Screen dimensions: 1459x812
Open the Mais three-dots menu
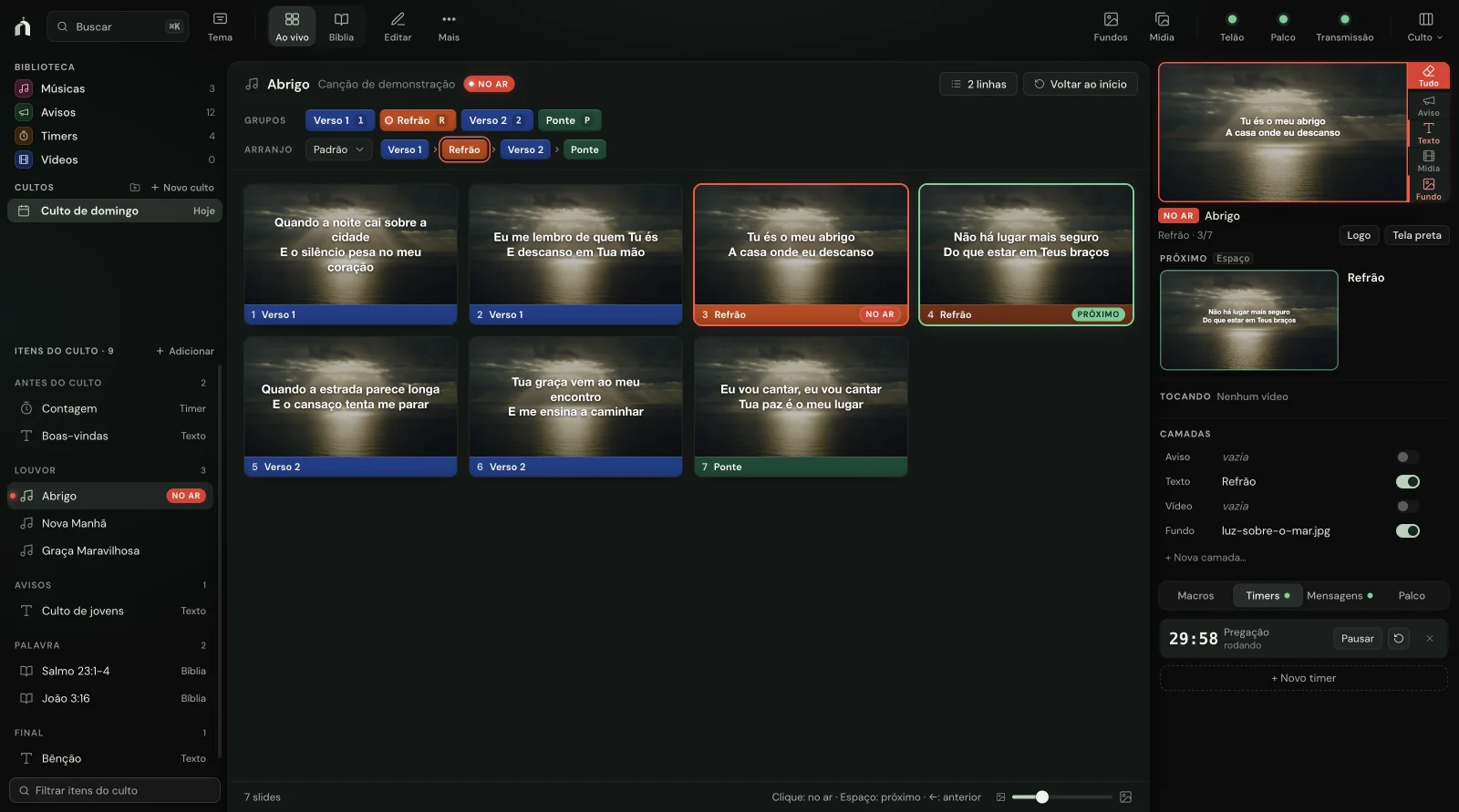[x=449, y=26]
